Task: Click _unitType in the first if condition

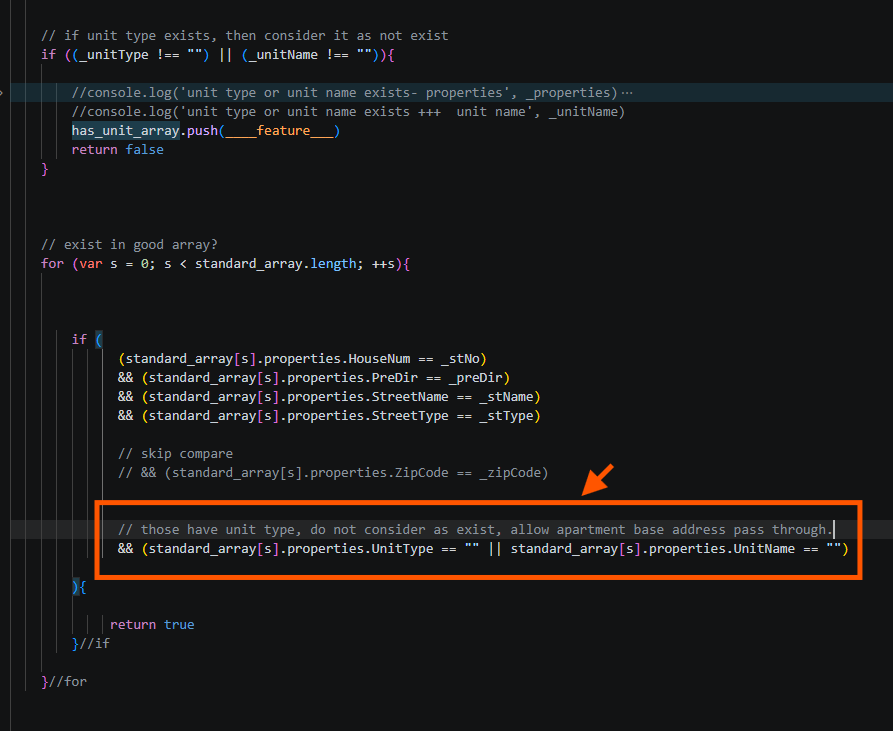Action: (x=113, y=55)
